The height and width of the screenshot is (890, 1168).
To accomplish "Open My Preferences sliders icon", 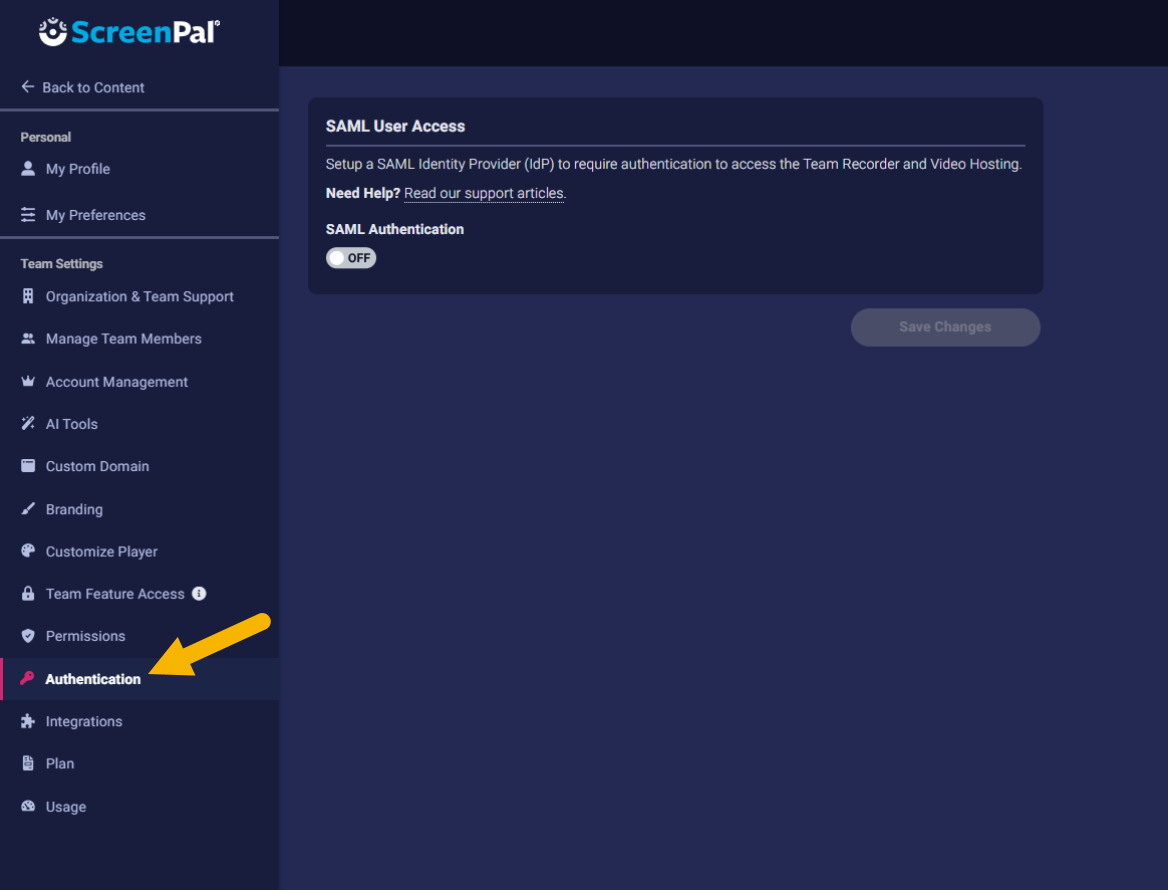I will 28,215.
